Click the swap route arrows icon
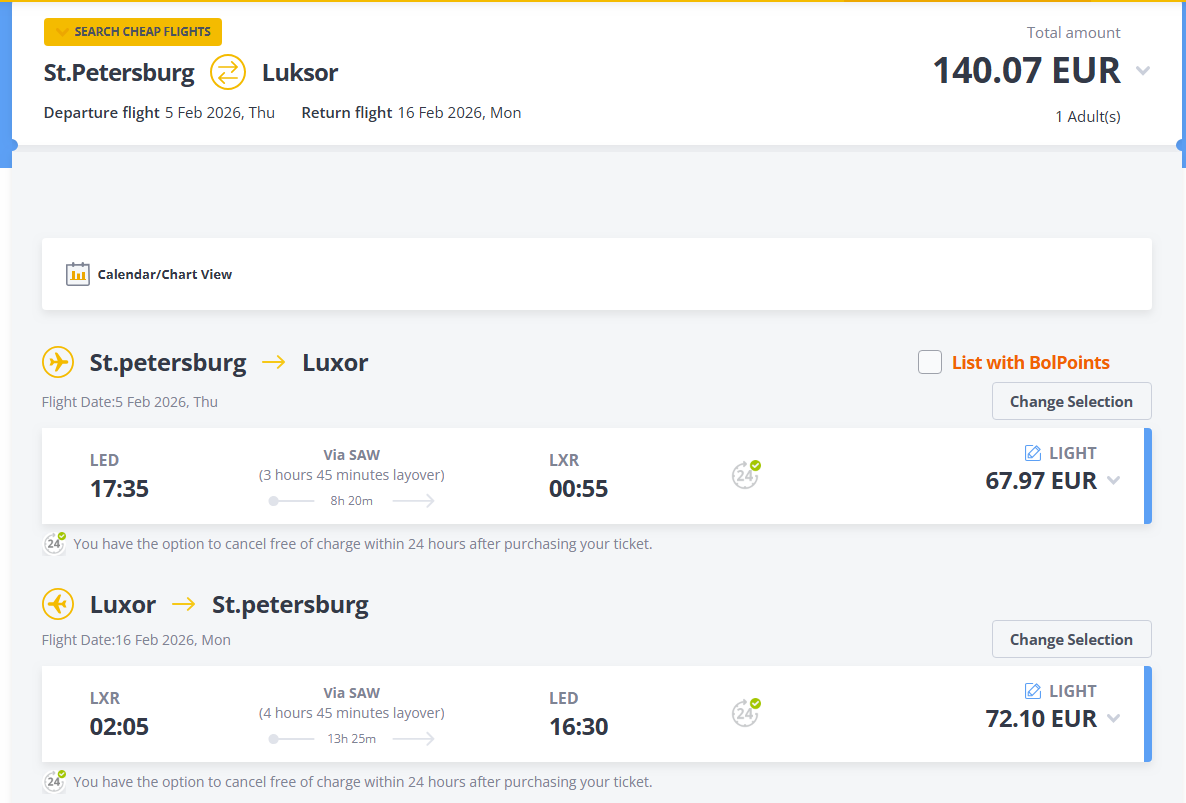The image size is (1186, 803). point(228,73)
